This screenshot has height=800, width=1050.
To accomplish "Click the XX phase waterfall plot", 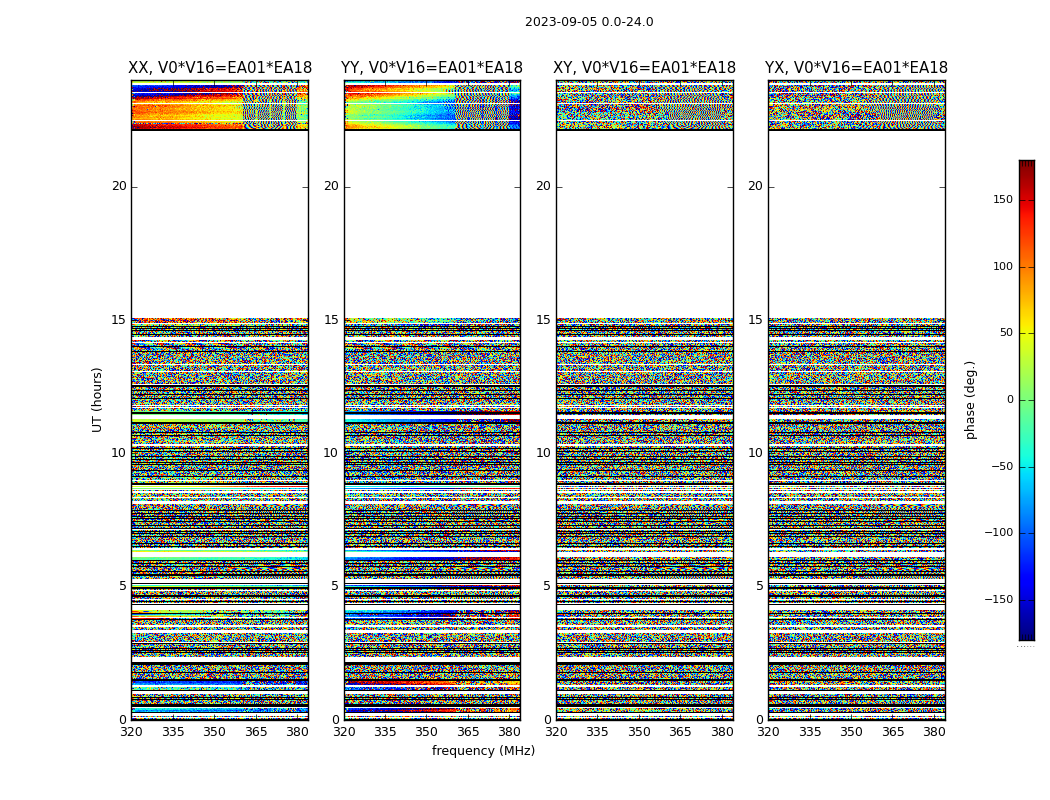I will (x=220, y=400).
